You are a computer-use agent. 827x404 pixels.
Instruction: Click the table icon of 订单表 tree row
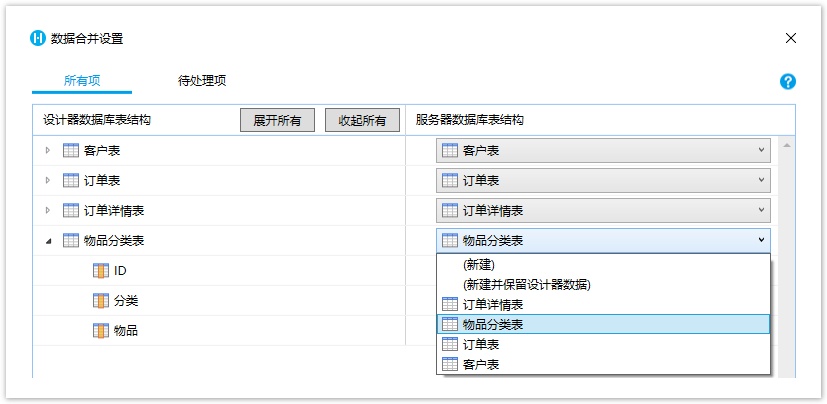tap(71, 181)
